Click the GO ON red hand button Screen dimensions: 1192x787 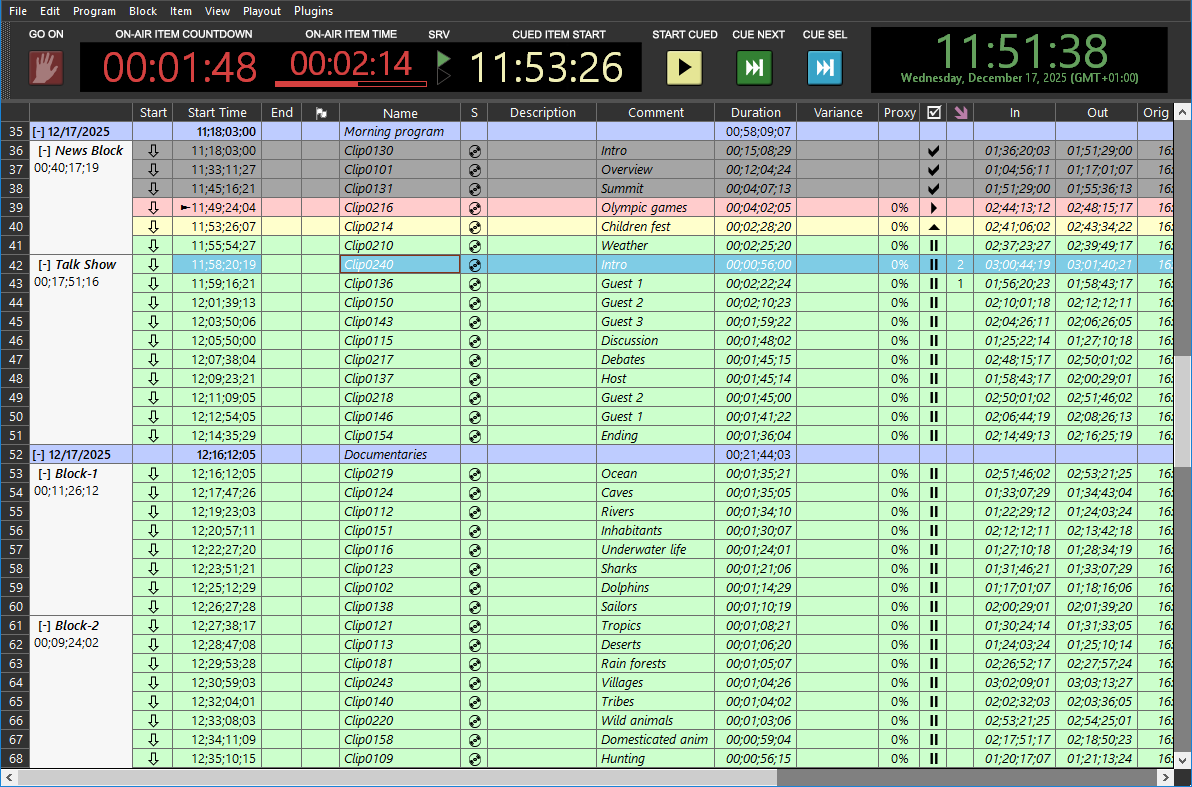45,68
